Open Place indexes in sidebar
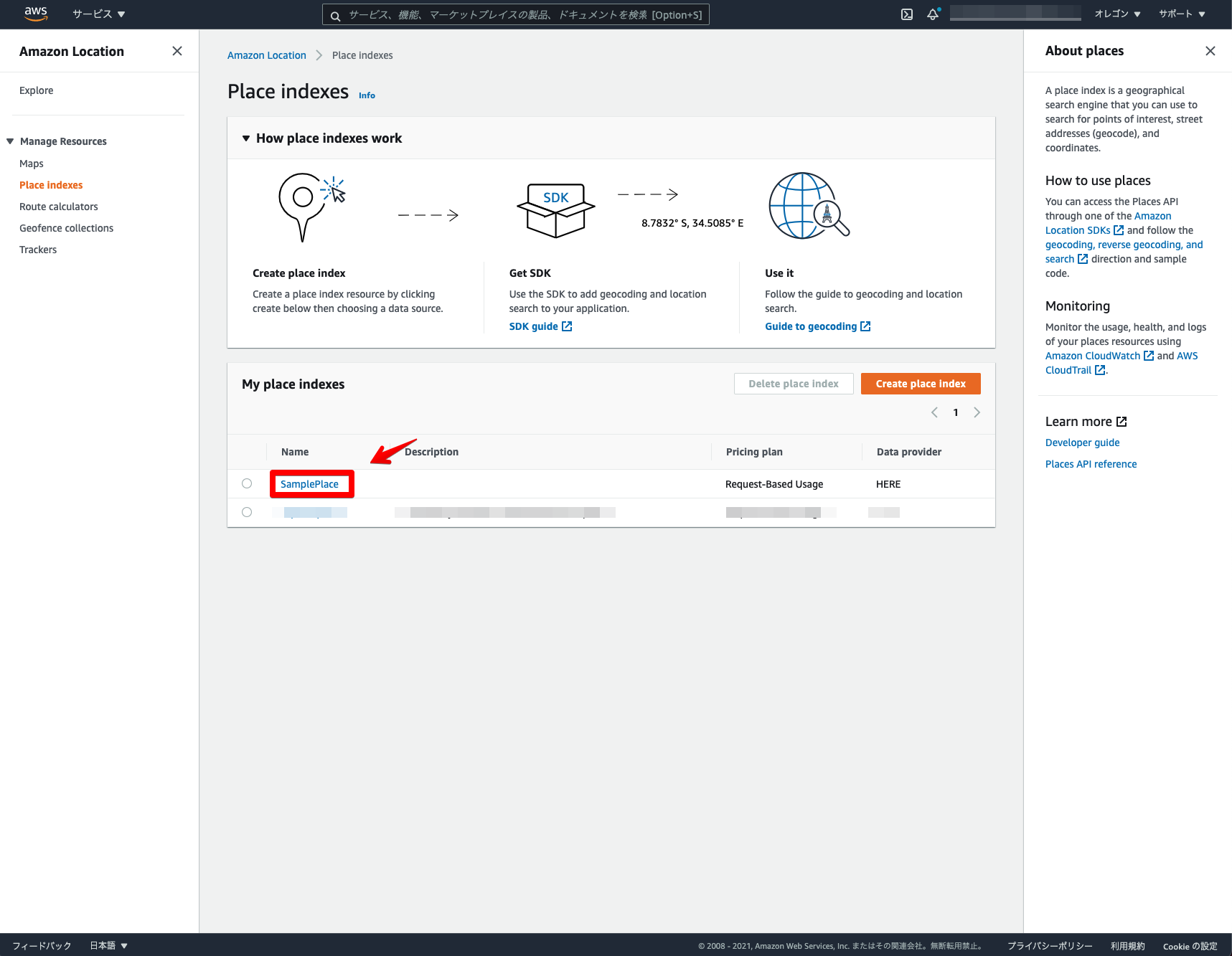Viewport: 1232px width, 956px height. 51,185
